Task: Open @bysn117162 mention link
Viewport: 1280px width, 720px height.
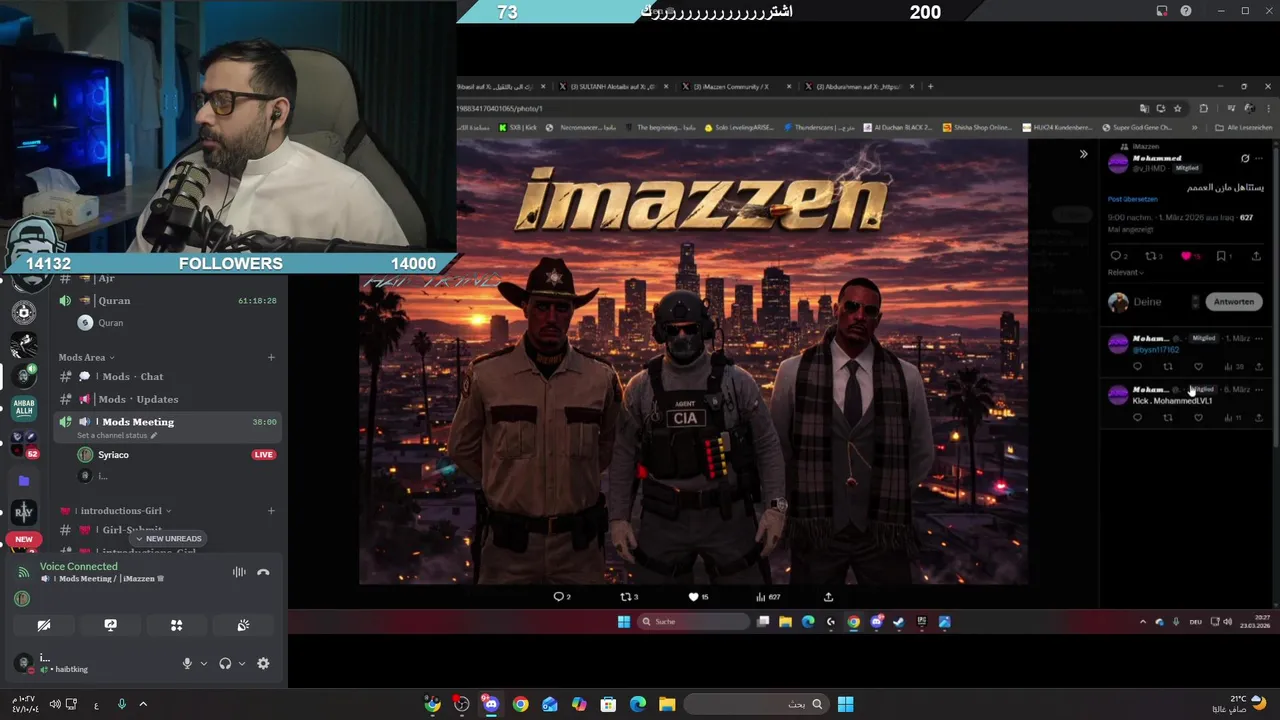Action: (1155, 350)
